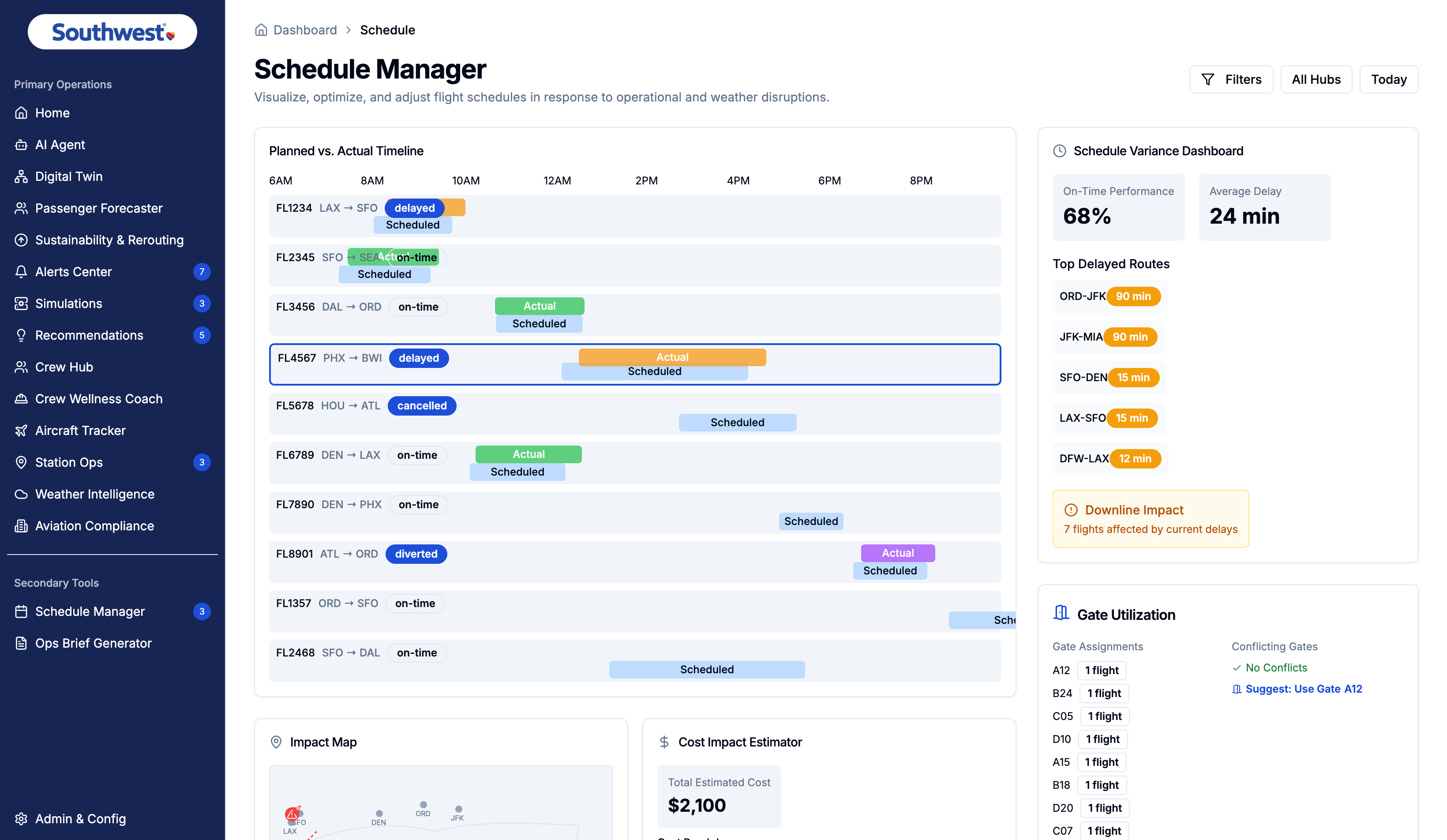Click the cancelled status badge on FL5678
The image size is (1447, 840).
coord(422,406)
